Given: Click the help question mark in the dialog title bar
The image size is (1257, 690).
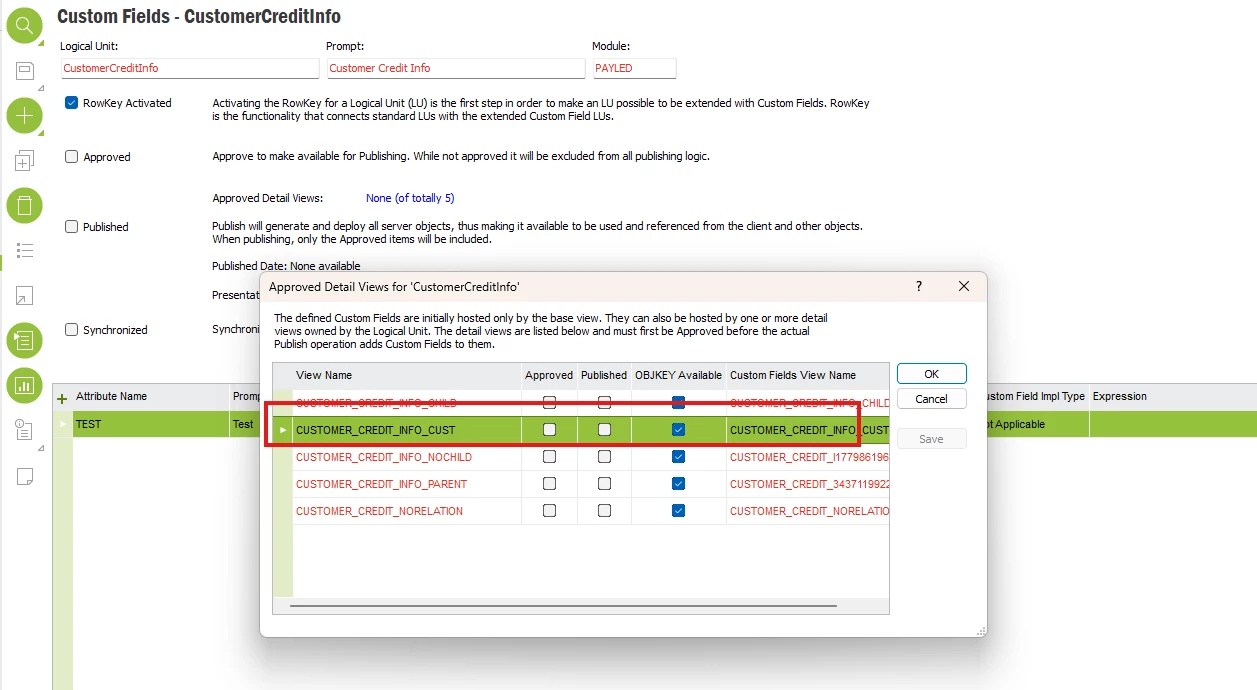Looking at the screenshot, I should point(919,286).
